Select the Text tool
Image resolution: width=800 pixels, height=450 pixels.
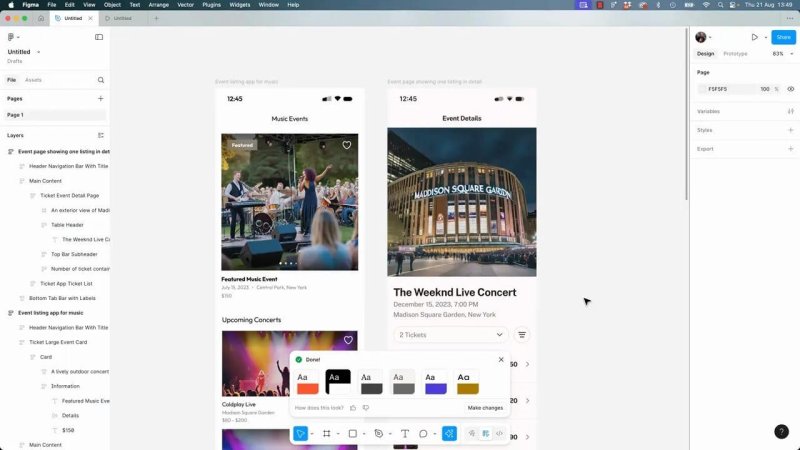pos(405,434)
